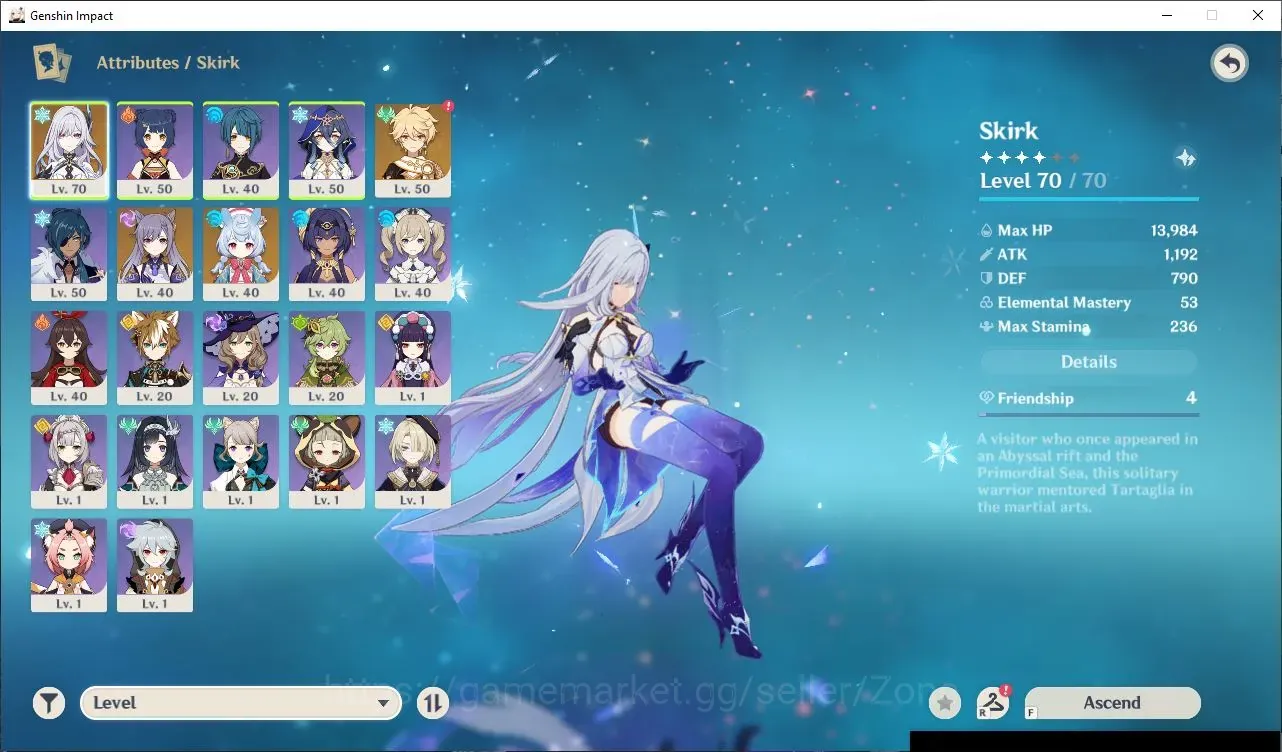Click the sparkle icon next to Skirk's name
Viewport: 1282px width, 752px height.
(1185, 158)
